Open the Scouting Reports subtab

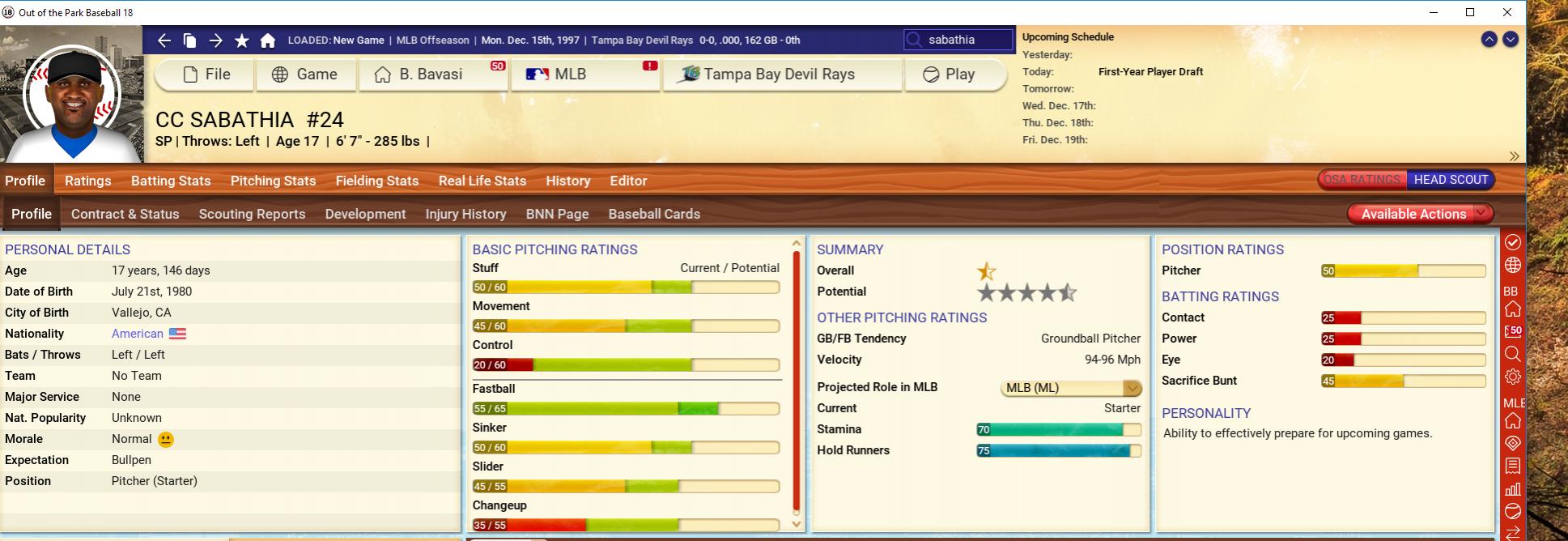pyautogui.click(x=252, y=214)
